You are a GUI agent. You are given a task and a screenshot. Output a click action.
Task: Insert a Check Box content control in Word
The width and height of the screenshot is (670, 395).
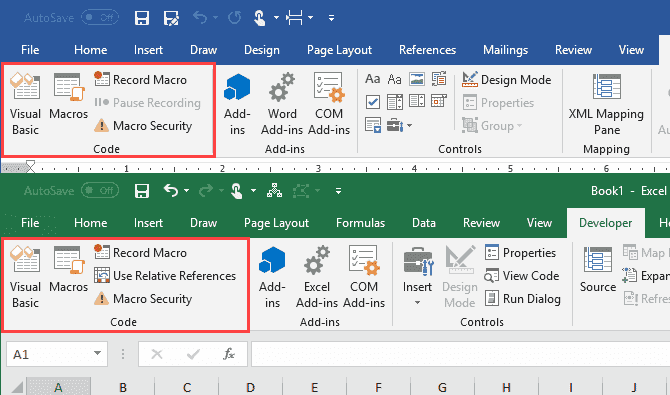[x=373, y=102]
